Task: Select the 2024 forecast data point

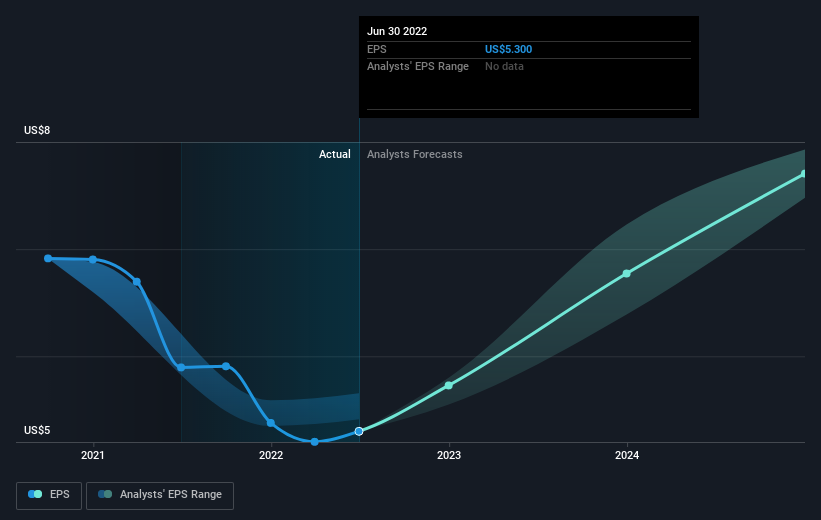Action: pyautogui.click(x=627, y=273)
